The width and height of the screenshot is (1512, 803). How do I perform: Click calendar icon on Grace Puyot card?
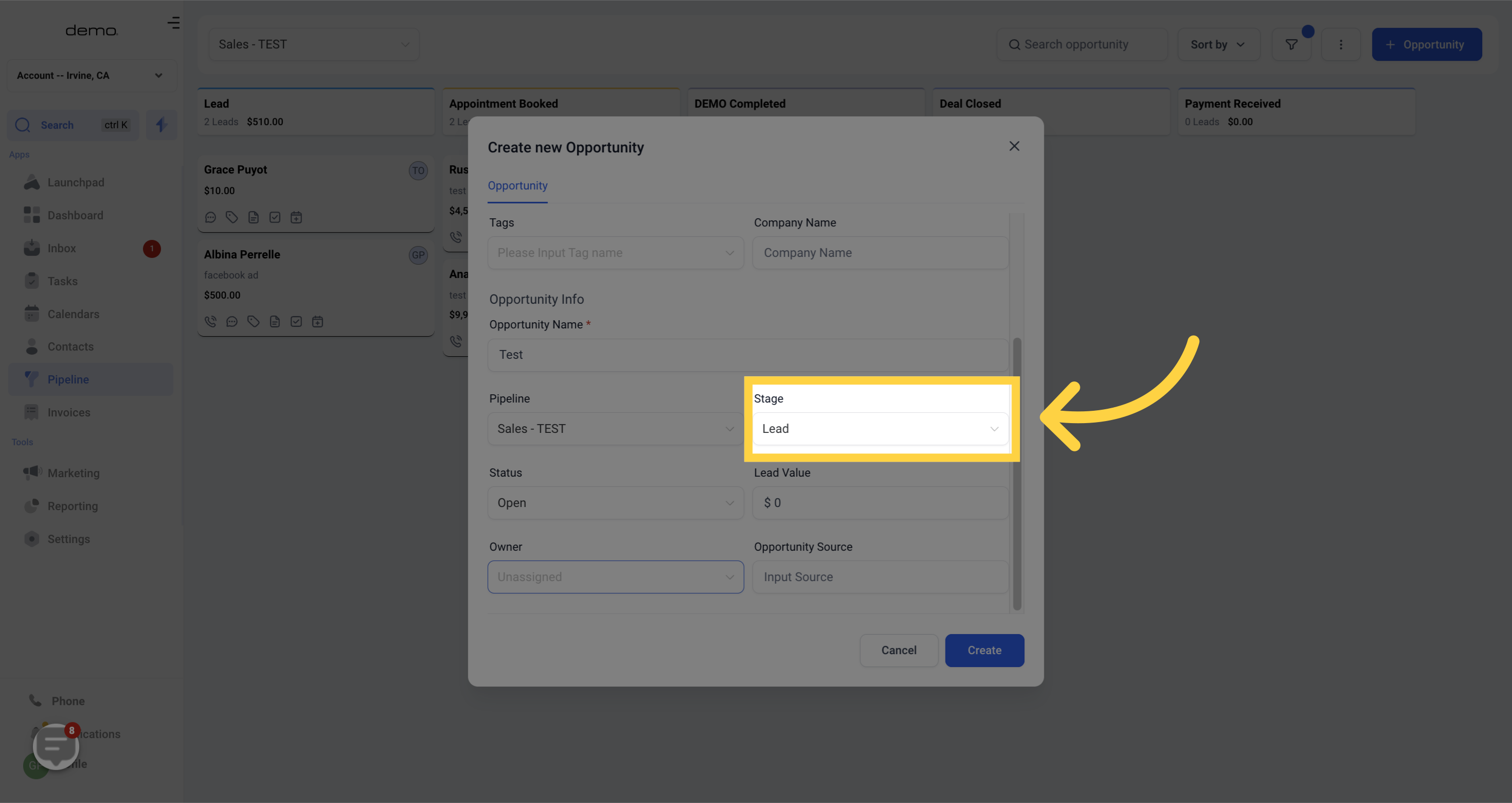(296, 217)
